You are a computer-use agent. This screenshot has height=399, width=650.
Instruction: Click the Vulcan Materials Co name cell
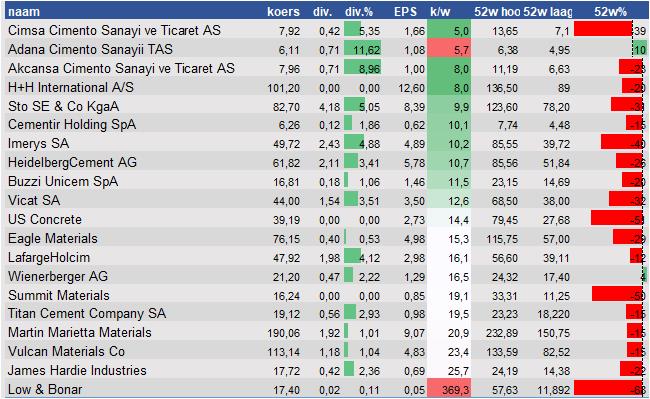[66, 351]
